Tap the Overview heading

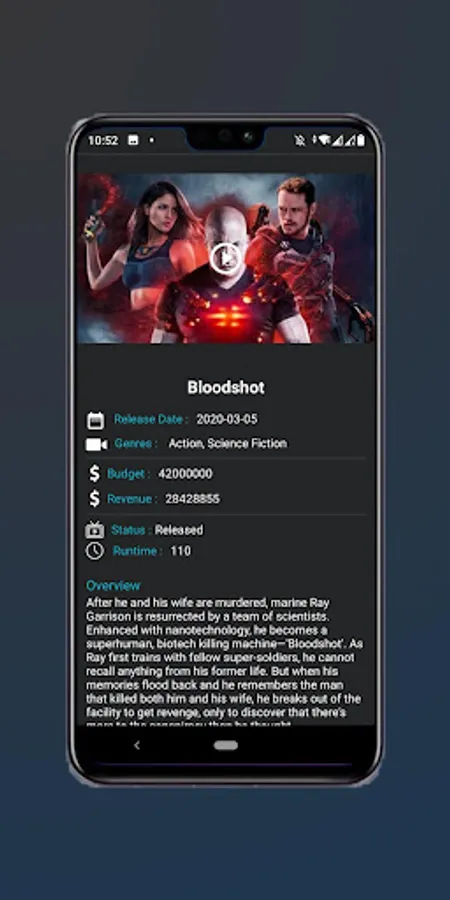coord(113,585)
